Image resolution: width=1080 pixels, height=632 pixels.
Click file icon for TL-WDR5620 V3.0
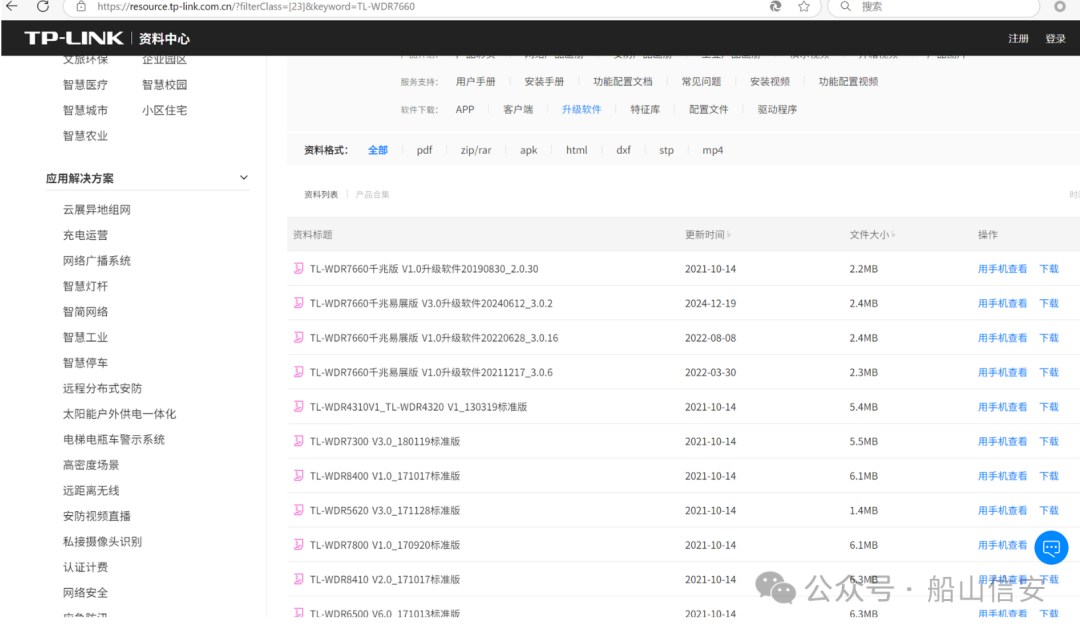[298, 509]
